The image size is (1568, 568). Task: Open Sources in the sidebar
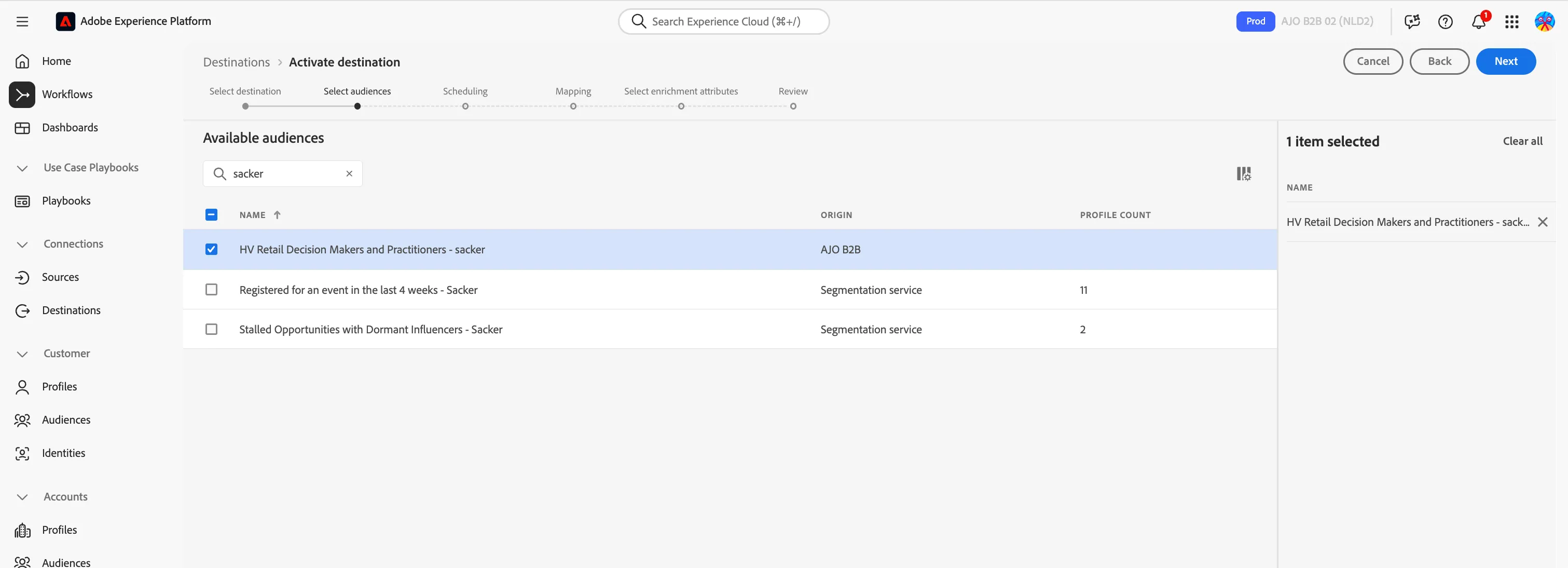(x=60, y=277)
